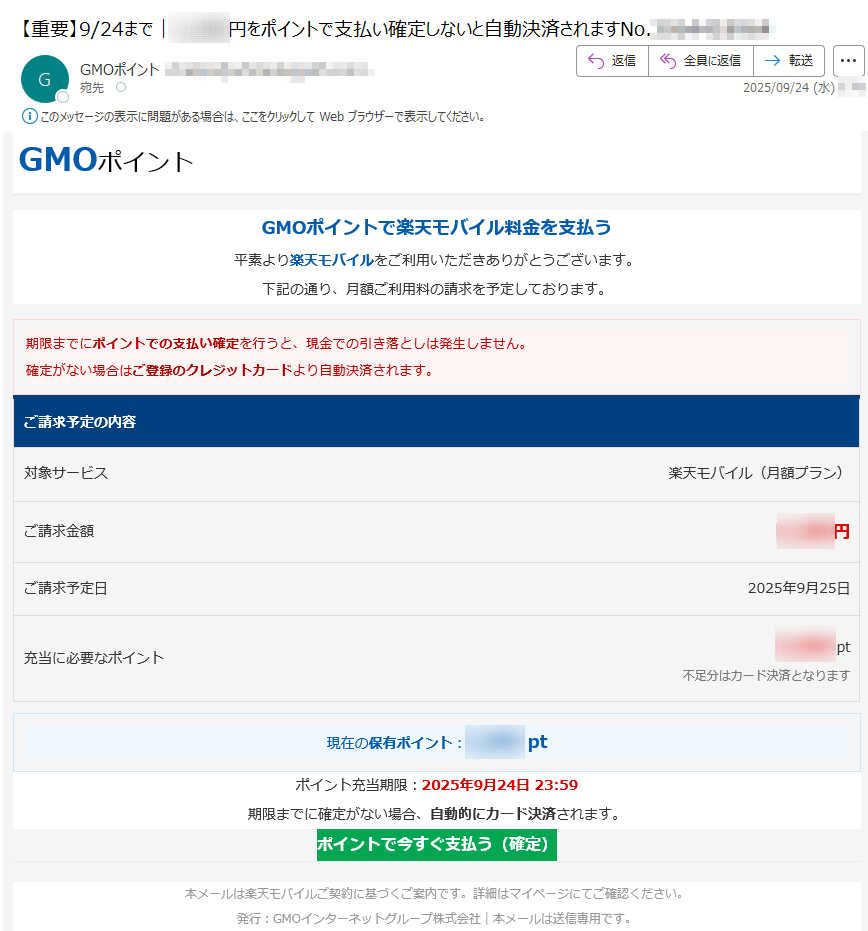Click the 返信 (Reply) button

tap(612, 61)
